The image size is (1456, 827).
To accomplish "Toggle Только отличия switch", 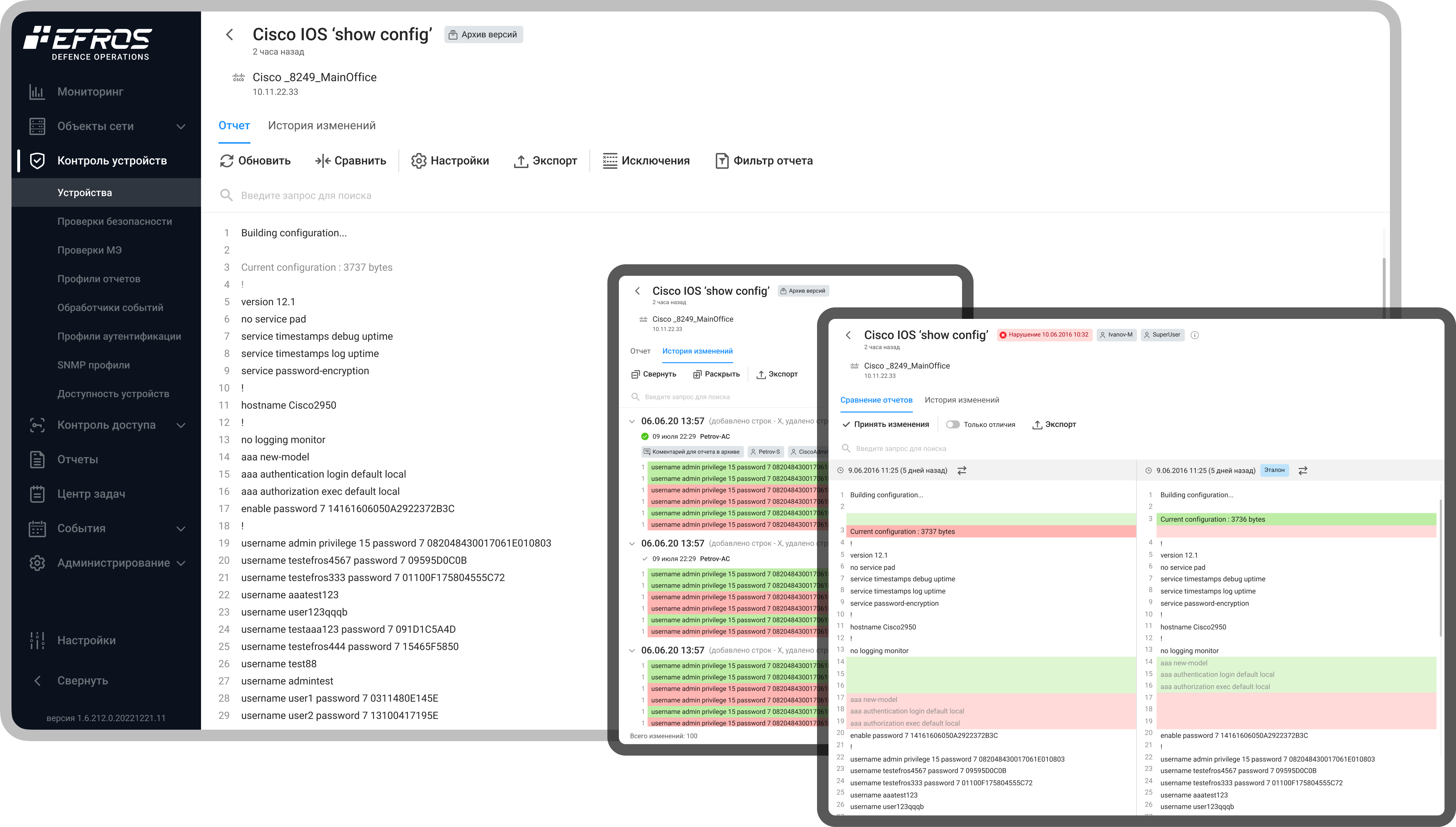I will tap(952, 424).
